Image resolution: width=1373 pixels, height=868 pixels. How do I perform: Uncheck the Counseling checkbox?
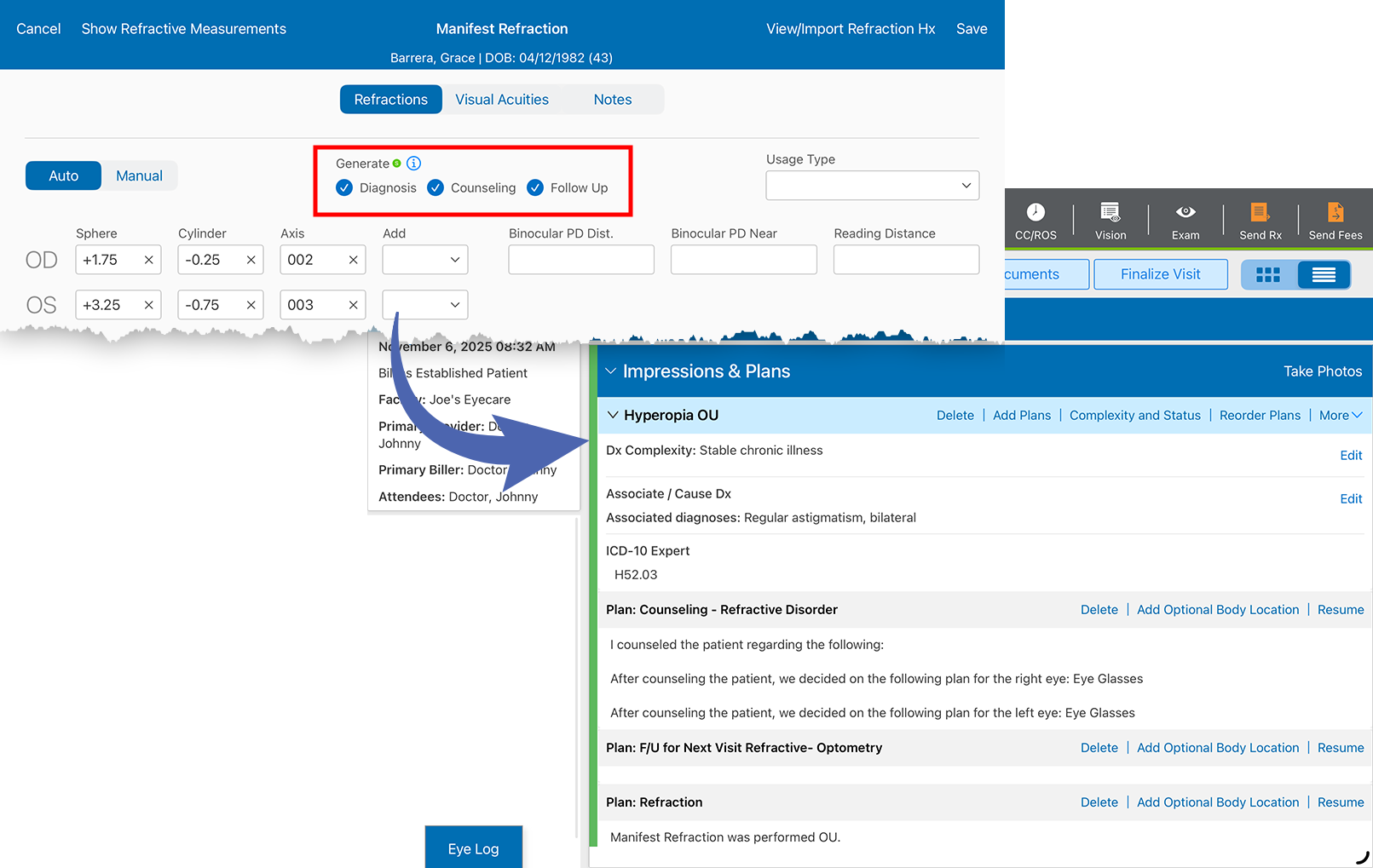[436, 188]
